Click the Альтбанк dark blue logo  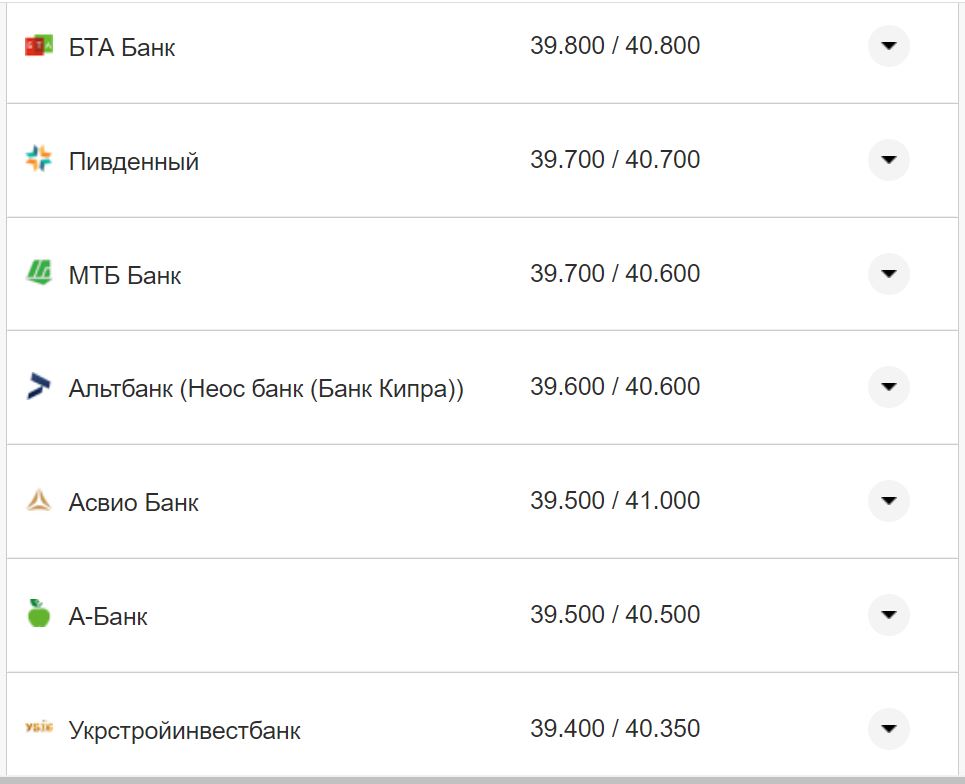tap(38, 387)
